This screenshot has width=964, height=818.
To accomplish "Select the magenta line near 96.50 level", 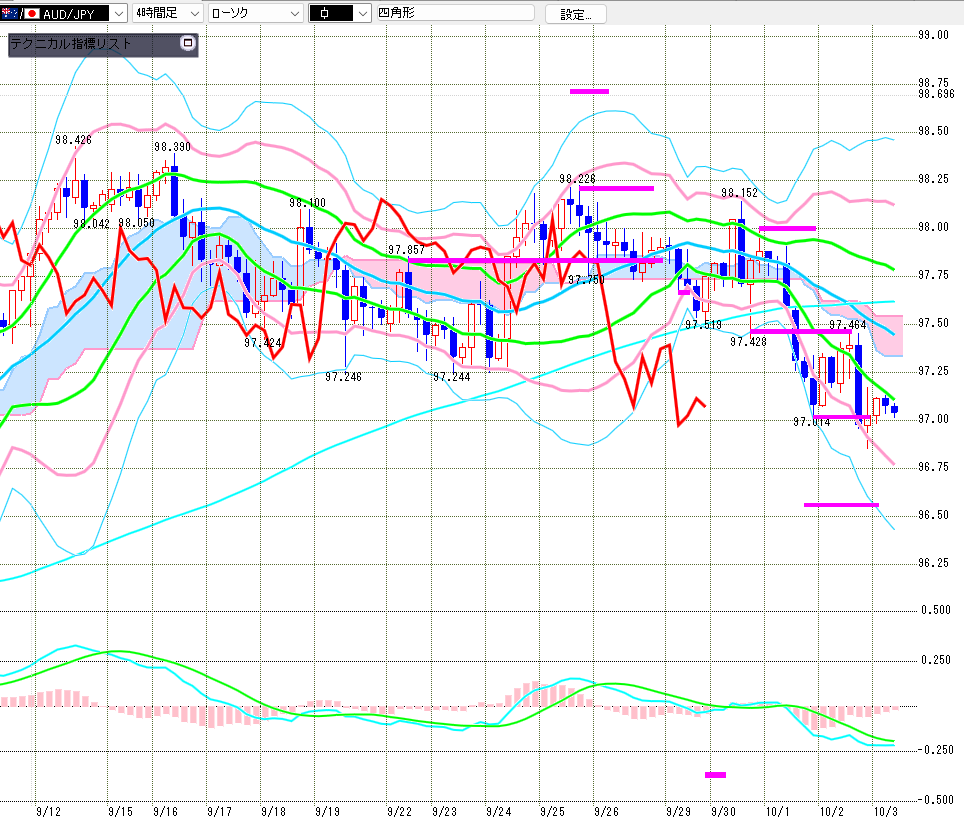I will pos(840,505).
